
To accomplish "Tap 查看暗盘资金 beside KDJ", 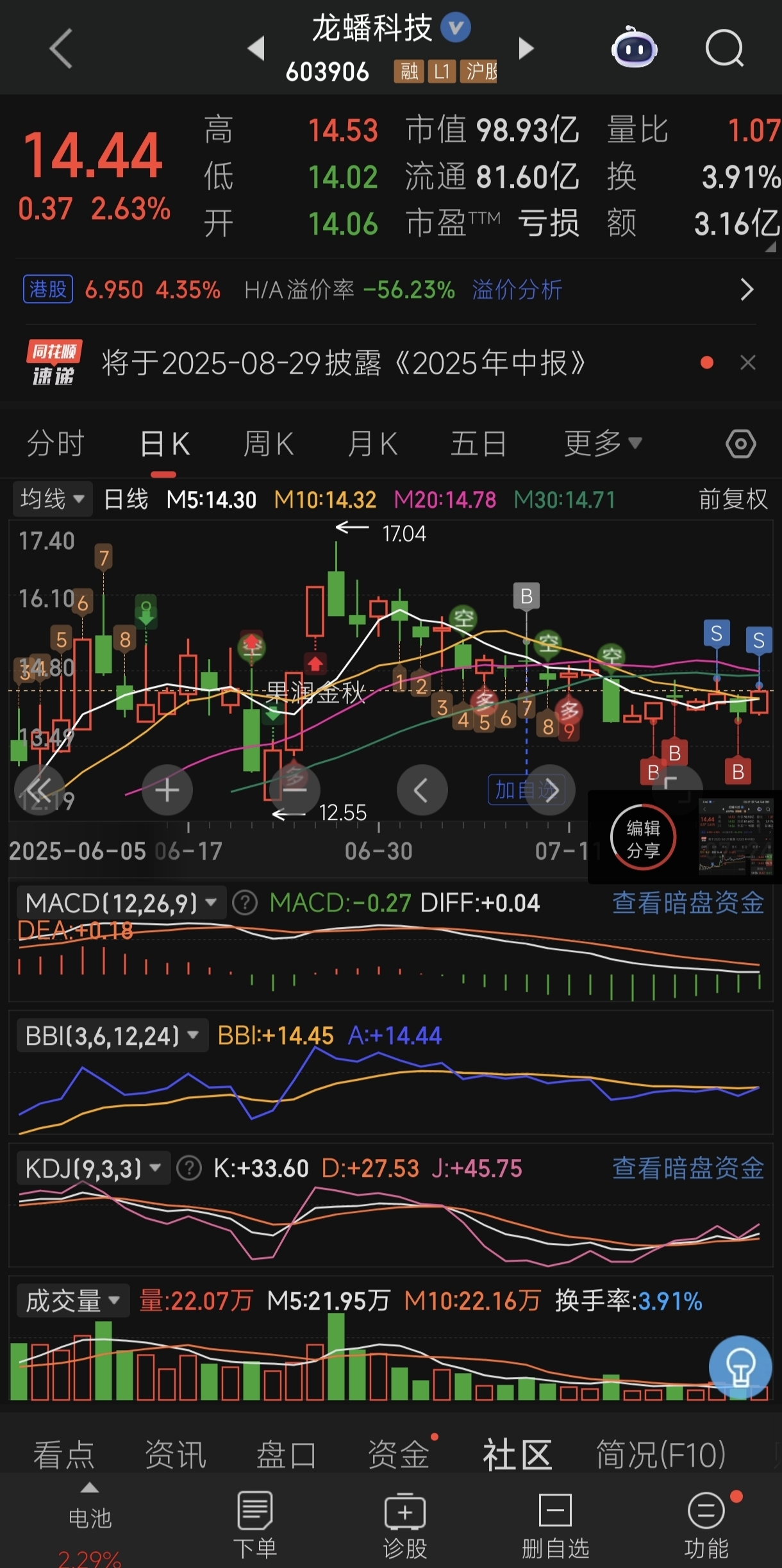I will click(688, 1168).
